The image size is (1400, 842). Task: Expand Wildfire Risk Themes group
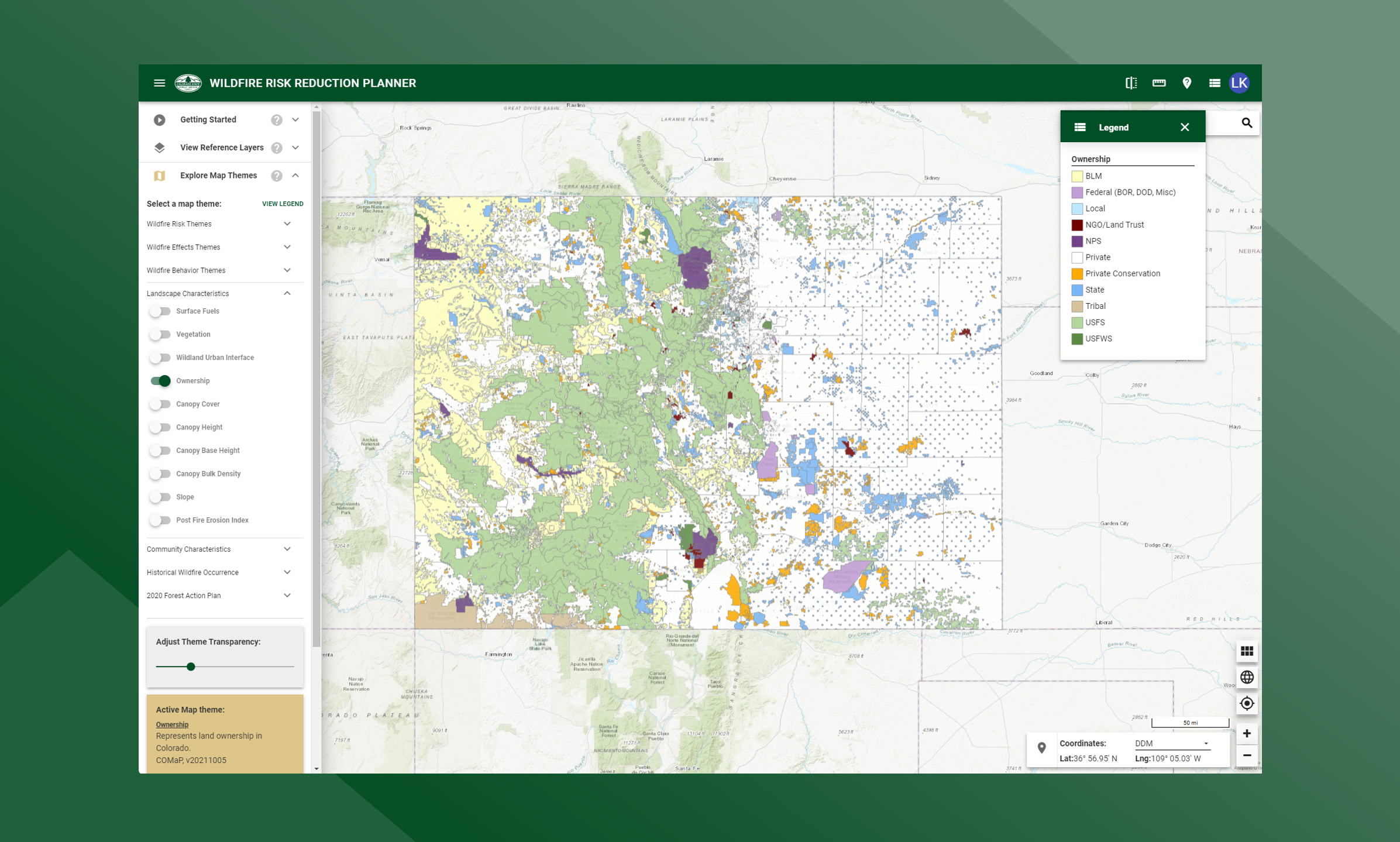pos(287,224)
